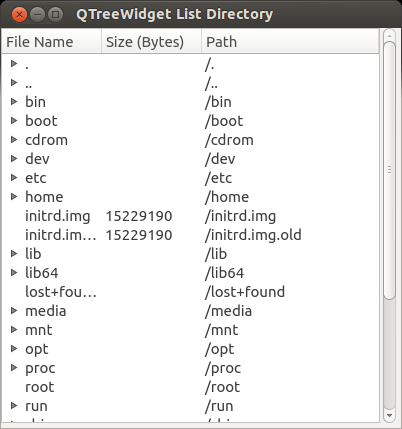Screen dimensions: 402x429
Task: Click the /proc path cell
Action: [x=223, y=368]
